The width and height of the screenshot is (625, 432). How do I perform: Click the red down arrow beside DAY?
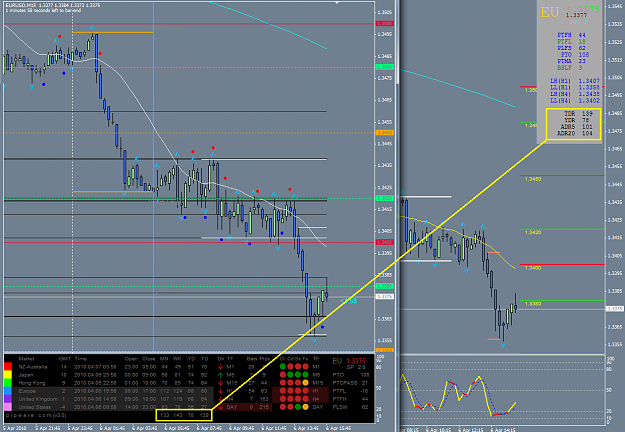coord(220,407)
